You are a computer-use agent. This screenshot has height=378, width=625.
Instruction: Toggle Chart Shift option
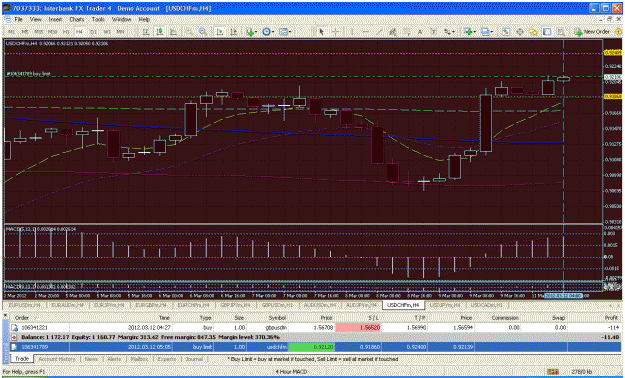[234, 32]
